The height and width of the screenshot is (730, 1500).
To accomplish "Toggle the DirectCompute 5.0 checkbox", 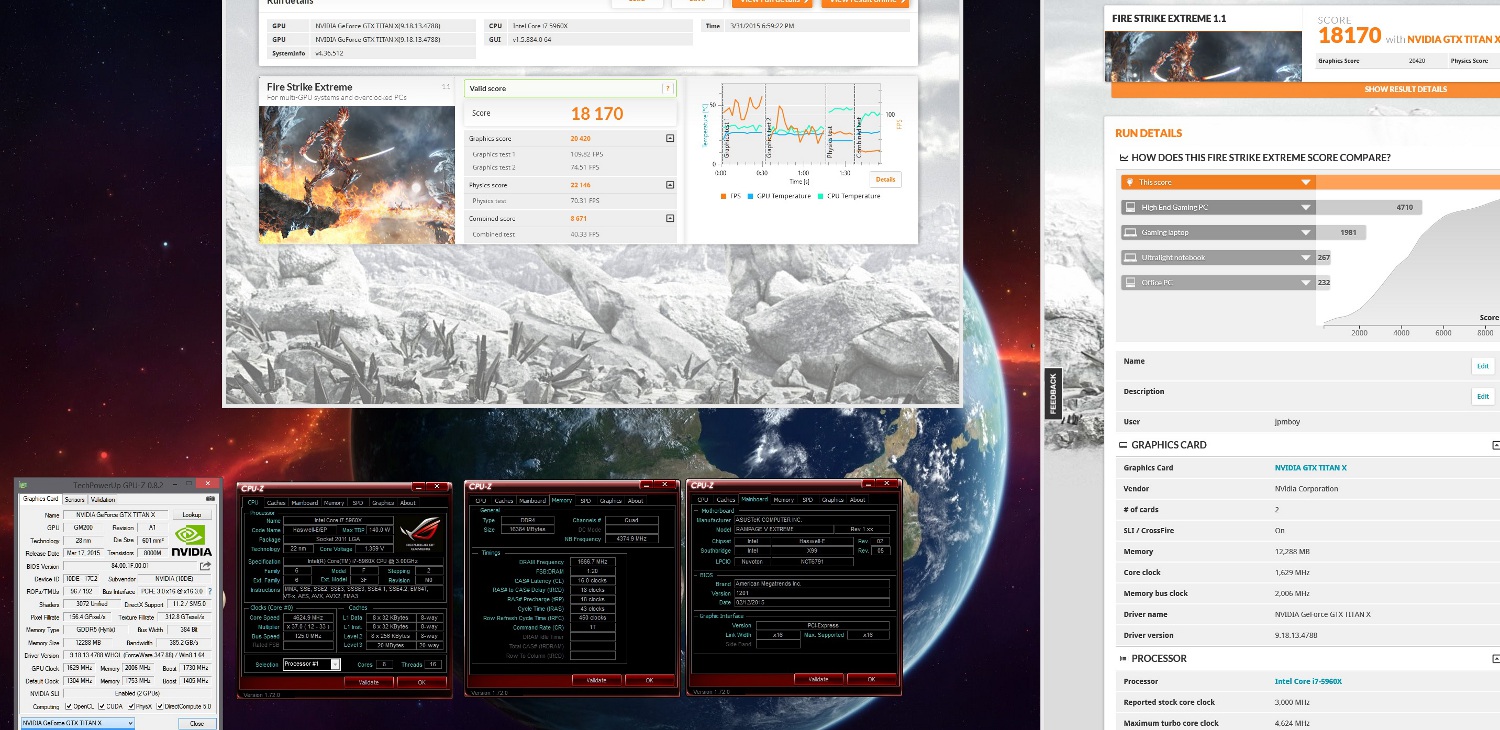I will (x=160, y=706).
